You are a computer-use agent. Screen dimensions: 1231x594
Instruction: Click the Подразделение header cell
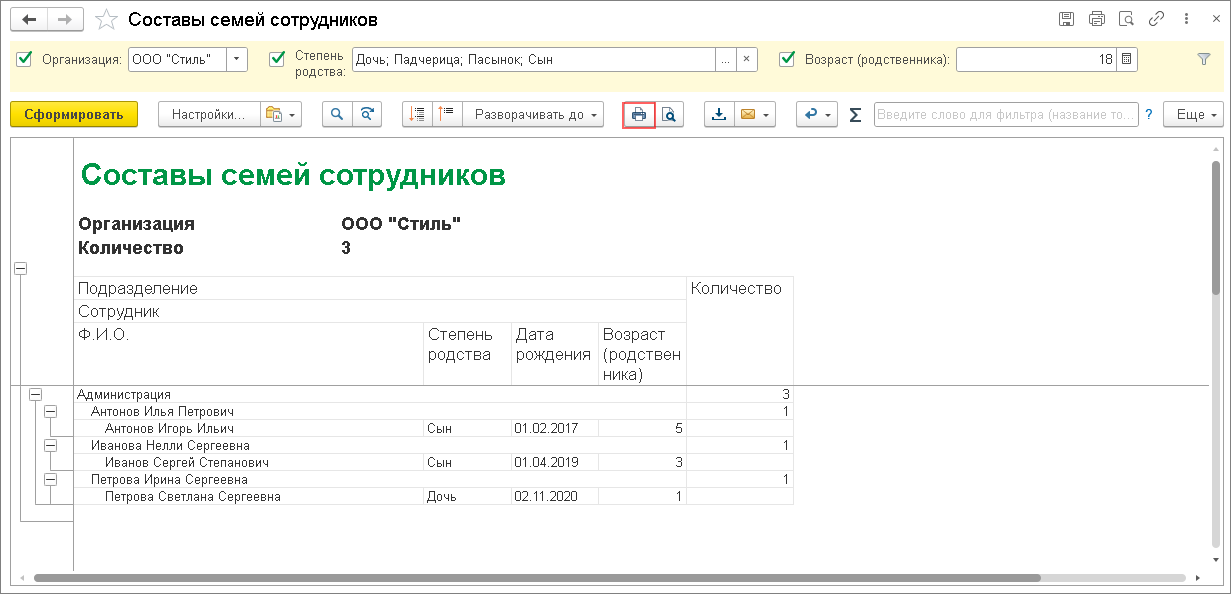380,288
